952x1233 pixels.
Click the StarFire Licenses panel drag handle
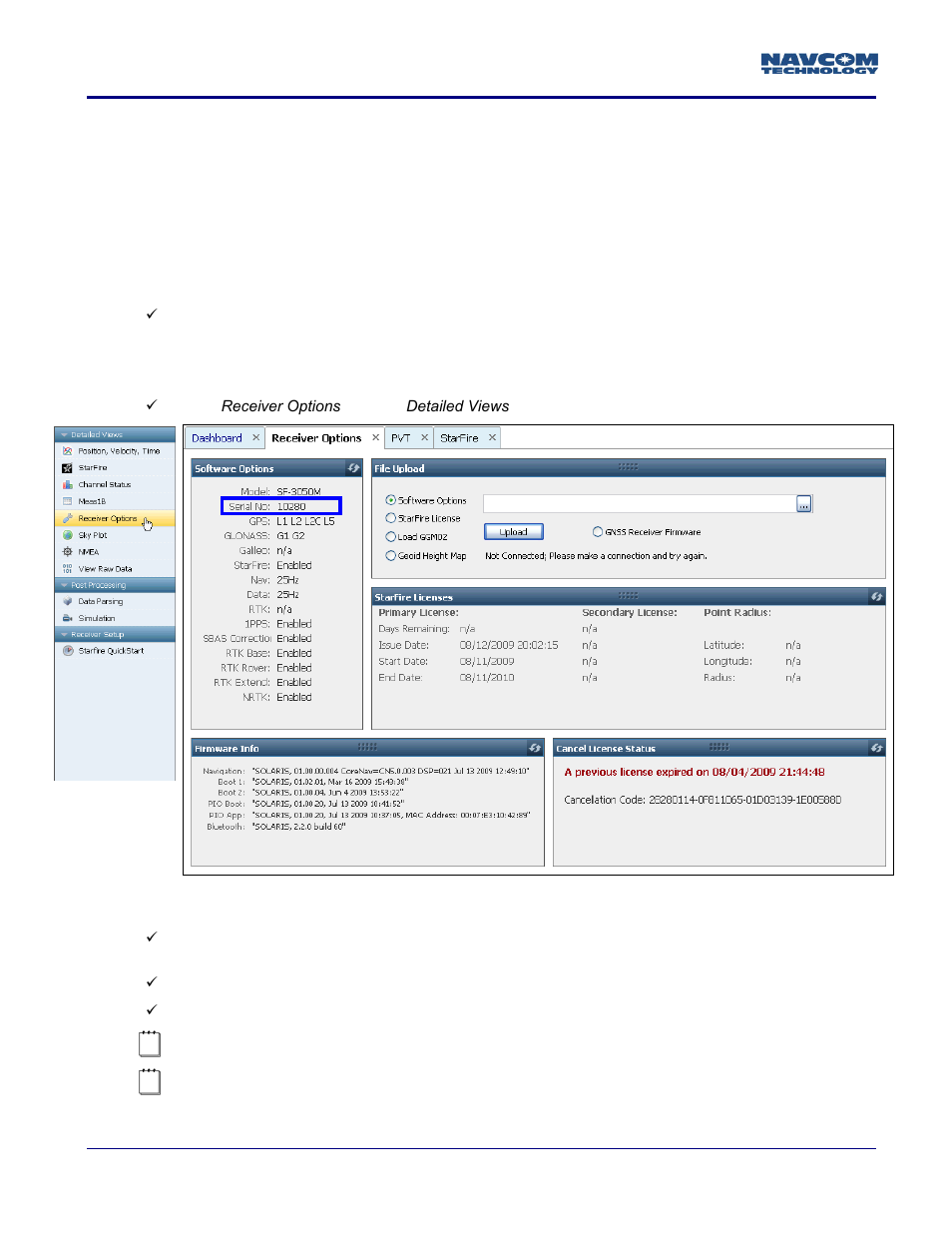(x=628, y=595)
